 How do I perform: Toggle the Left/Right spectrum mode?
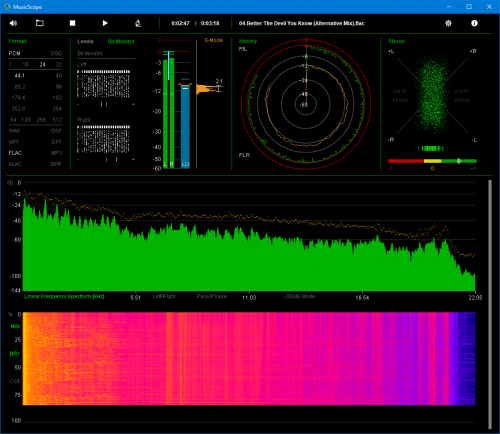[x=164, y=296]
